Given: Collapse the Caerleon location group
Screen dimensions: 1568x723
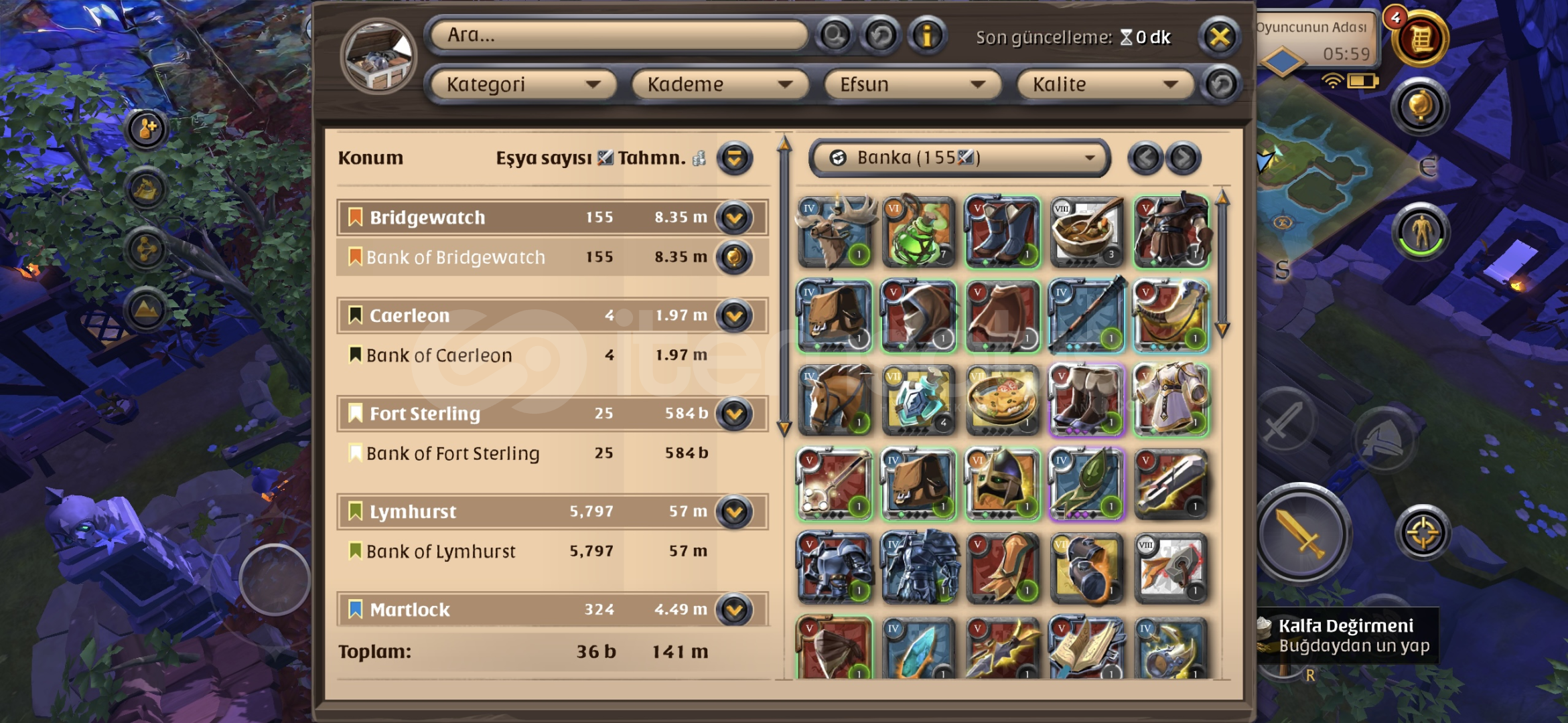Looking at the screenshot, I should coord(734,315).
